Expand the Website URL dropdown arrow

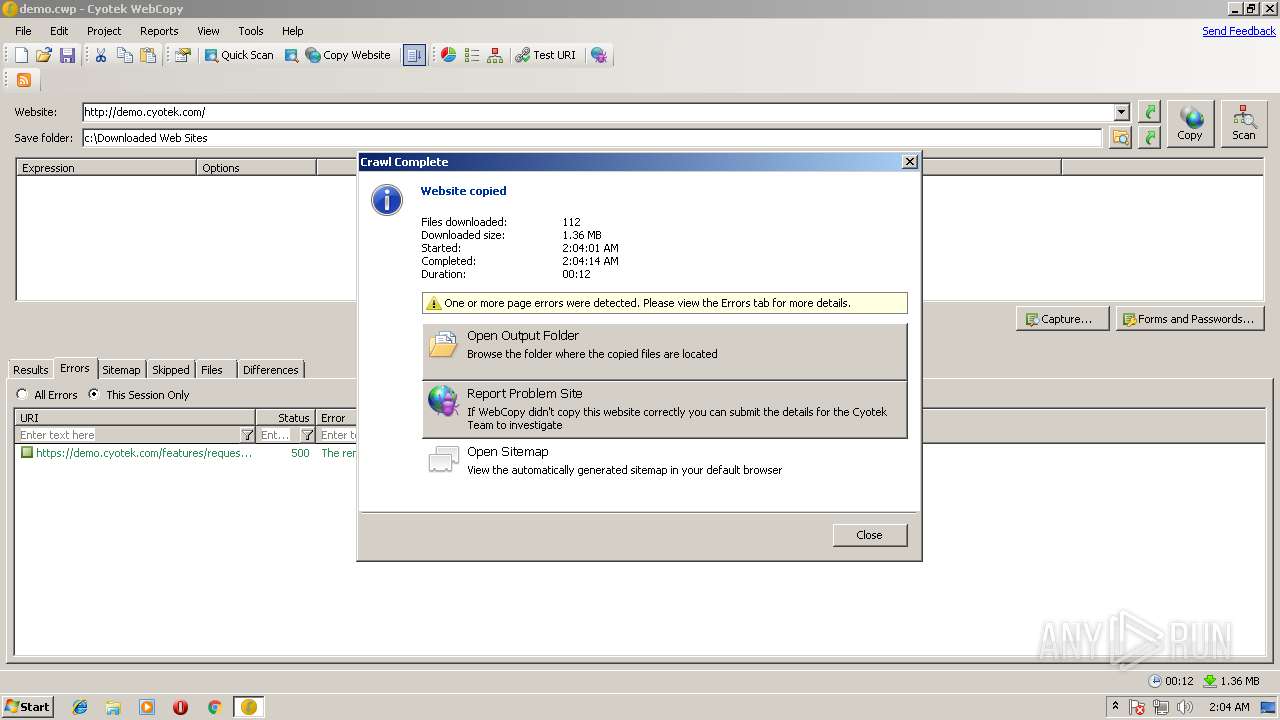click(x=1122, y=112)
